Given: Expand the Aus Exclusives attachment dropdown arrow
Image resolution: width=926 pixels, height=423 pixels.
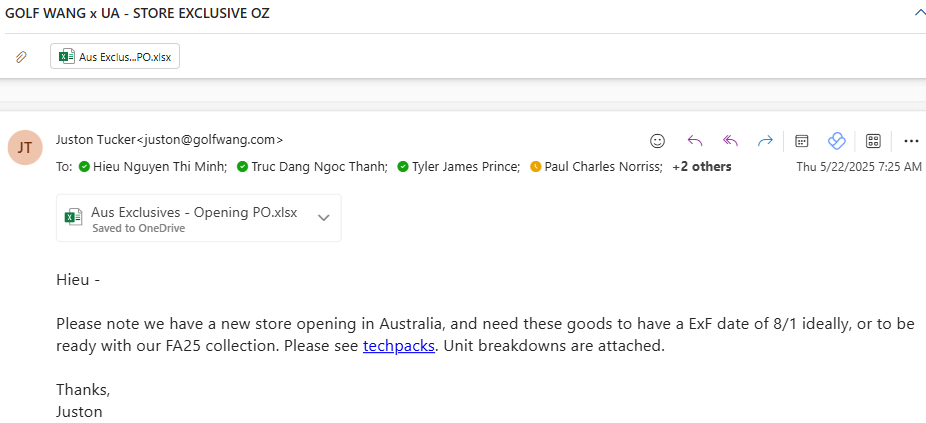Looking at the screenshot, I should coord(324,217).
